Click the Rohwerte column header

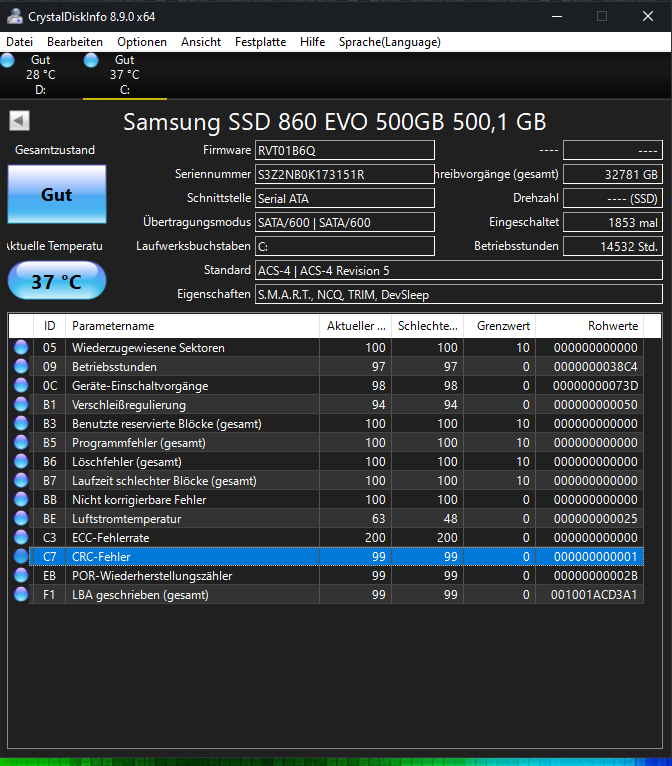click(590, 326)
